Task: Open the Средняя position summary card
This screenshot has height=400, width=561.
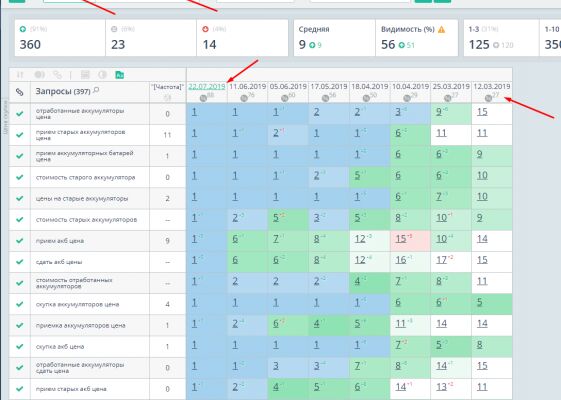Action: coord(335,38)
